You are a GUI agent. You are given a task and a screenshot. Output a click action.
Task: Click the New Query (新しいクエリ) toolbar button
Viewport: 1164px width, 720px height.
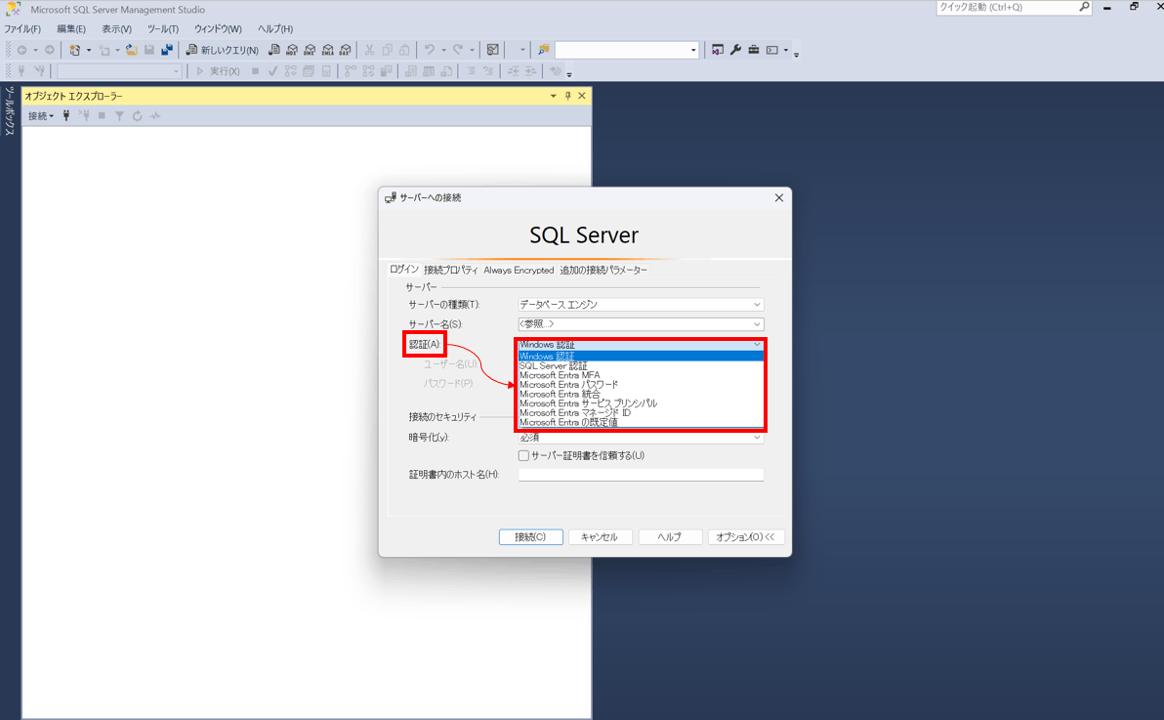[x=222, y=50]
